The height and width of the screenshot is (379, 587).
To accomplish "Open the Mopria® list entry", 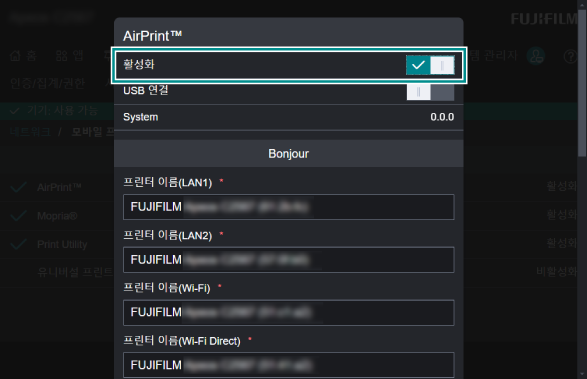I will point(57,216).
